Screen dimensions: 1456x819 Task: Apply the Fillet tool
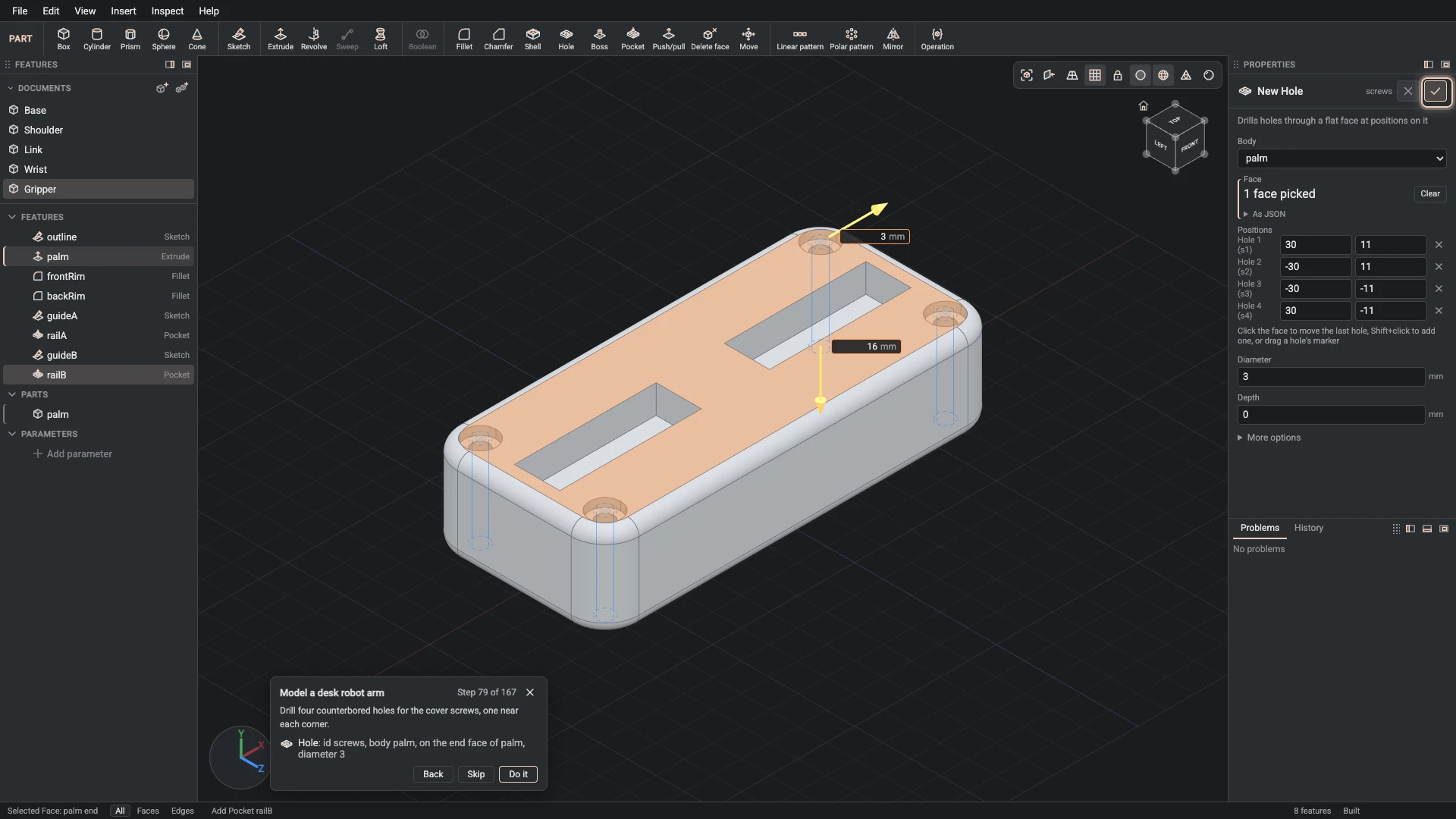point(464,39)
